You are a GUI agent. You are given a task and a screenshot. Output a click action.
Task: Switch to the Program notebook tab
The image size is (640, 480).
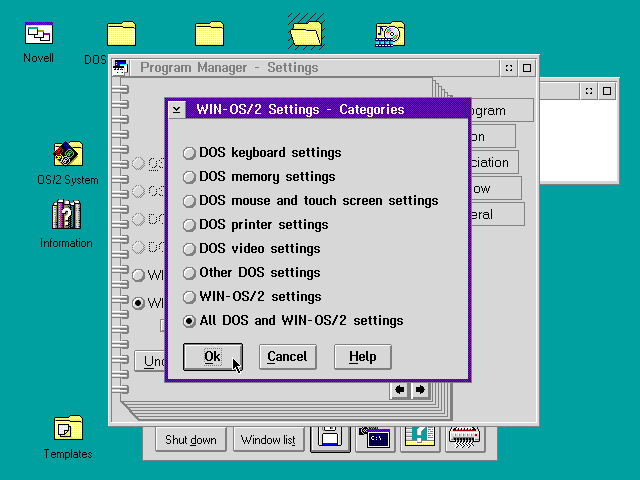point(502,111)
